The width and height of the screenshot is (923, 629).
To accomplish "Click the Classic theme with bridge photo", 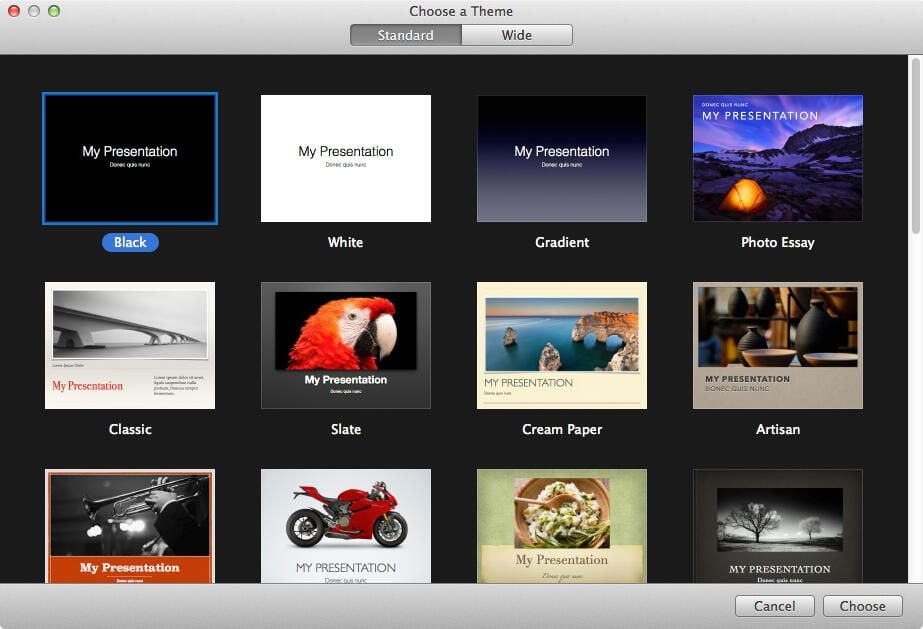I will point(130,345).
